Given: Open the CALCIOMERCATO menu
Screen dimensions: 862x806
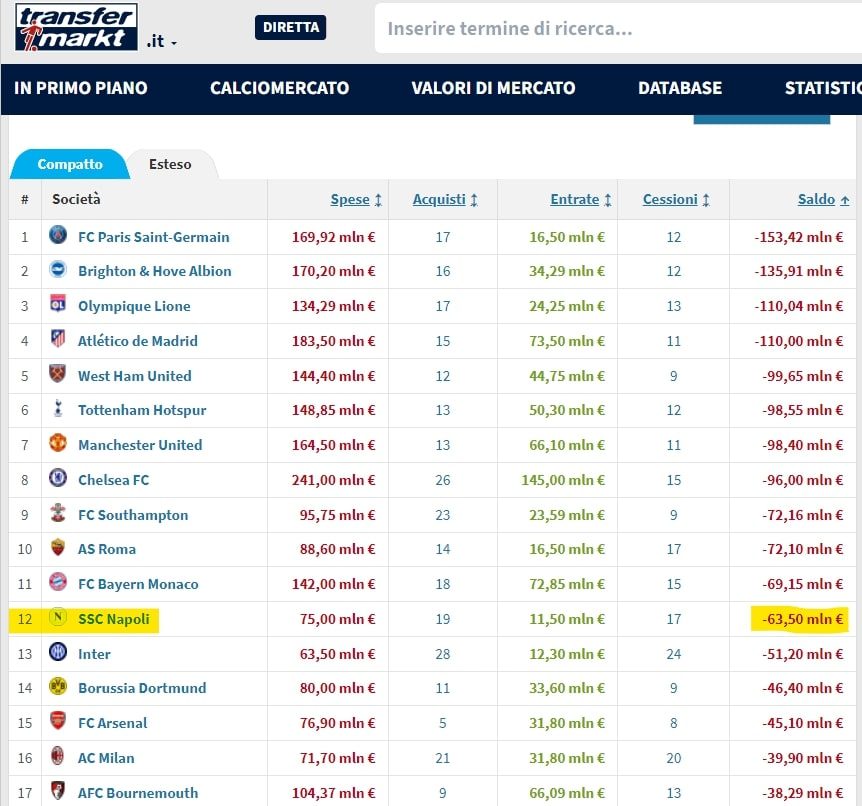Looking at the screenshot, I should coord(279,88).
